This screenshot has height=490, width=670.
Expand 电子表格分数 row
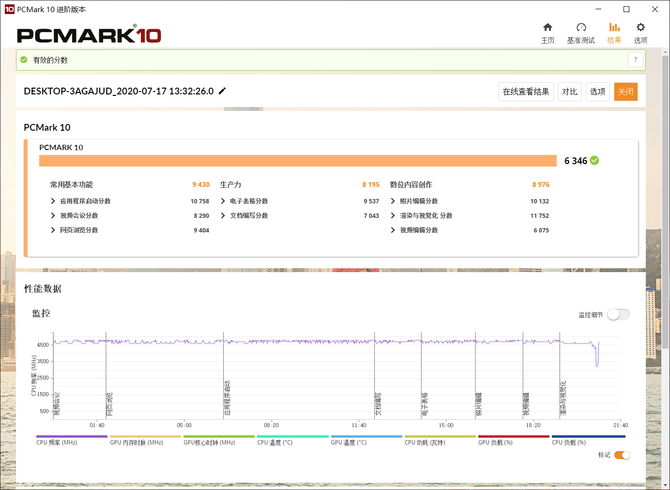click(x=223, y=201)
